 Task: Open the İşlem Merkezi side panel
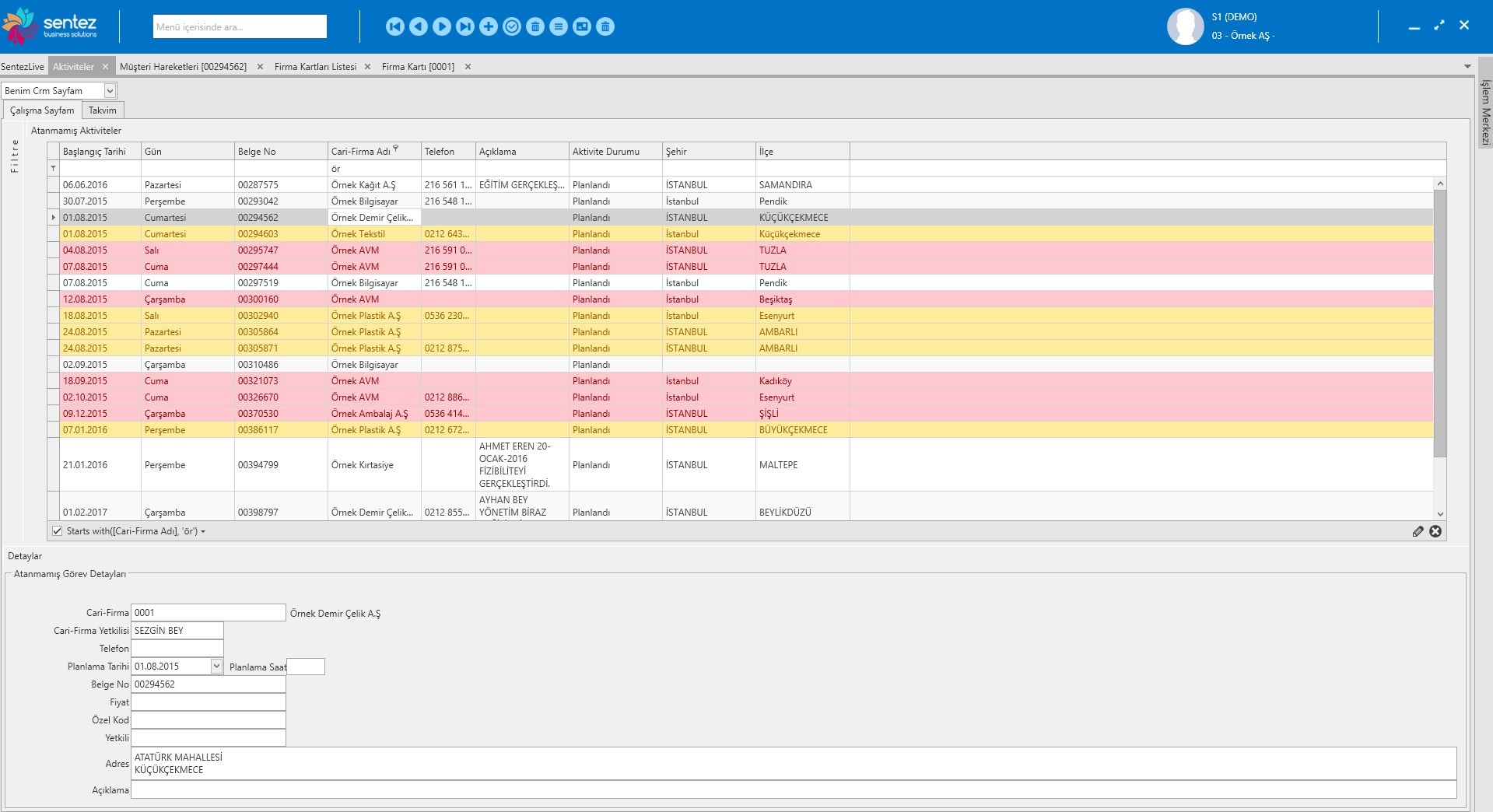point(1484,113)
